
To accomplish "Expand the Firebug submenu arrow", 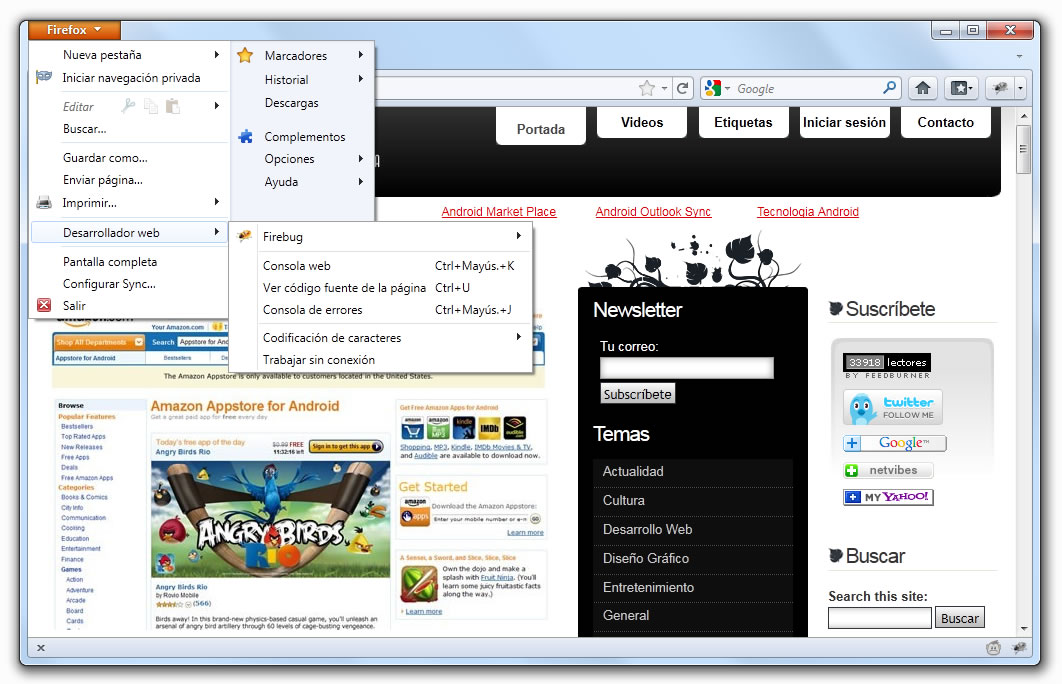I will tap(518, 236).
